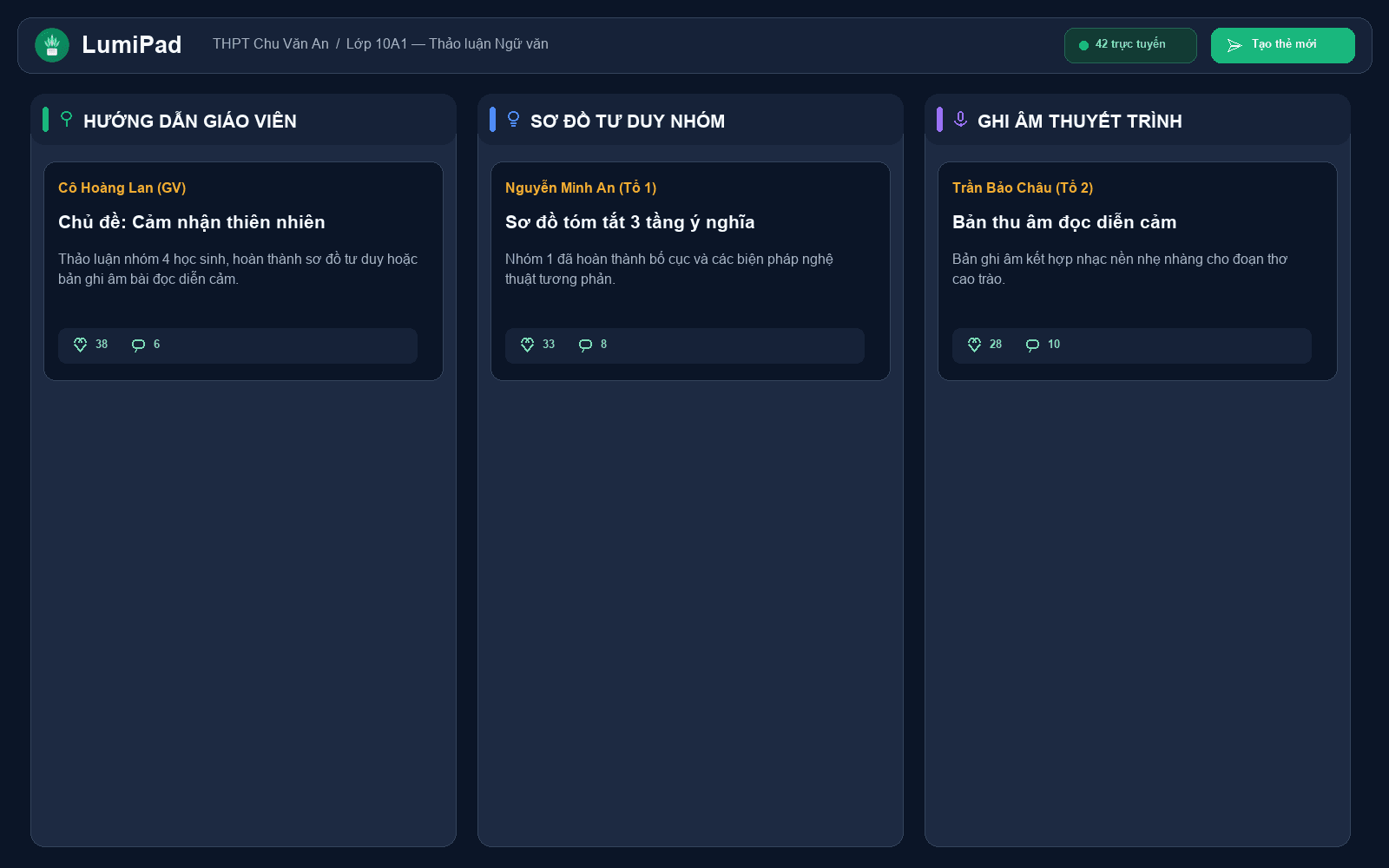Image resolution: width=1389 pixels, height=868 pixels.
Task: Click like count 33
Action: tap(549, 345)
